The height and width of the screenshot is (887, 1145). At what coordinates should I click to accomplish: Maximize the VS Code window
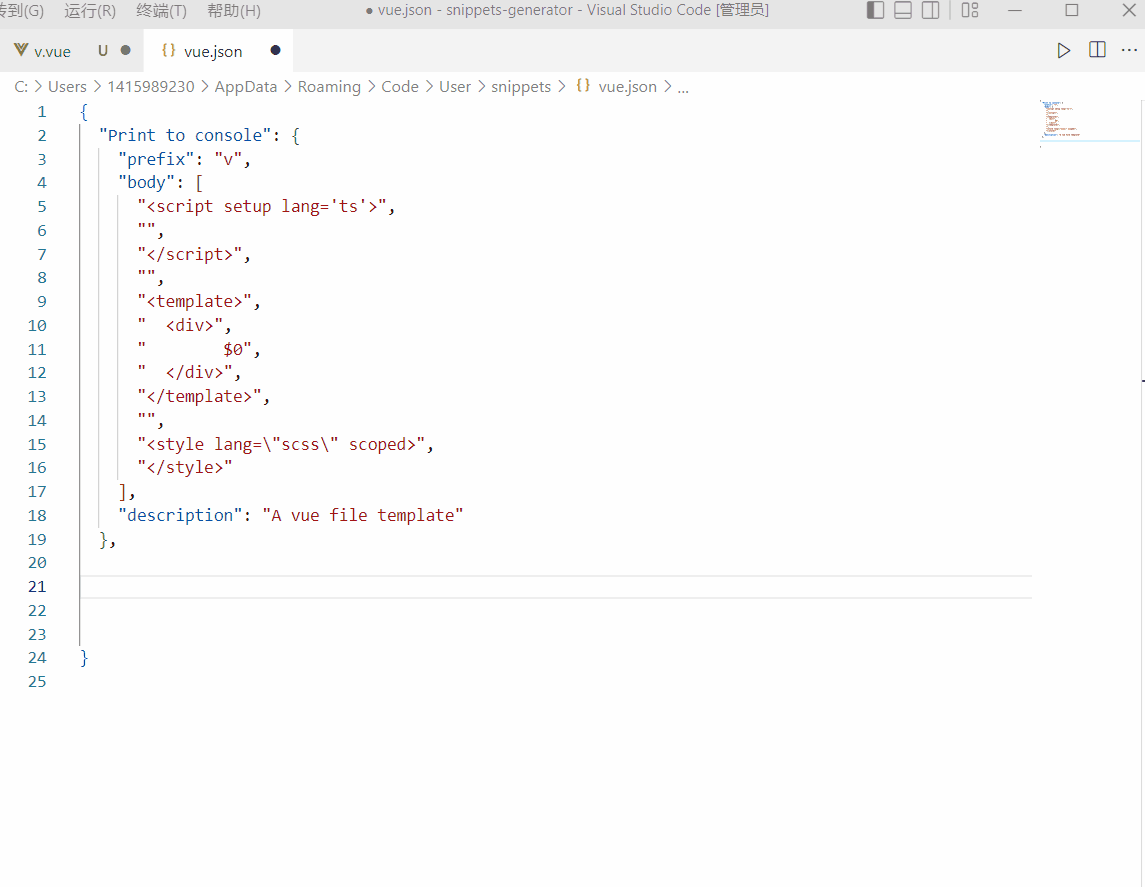[1071, 10]
